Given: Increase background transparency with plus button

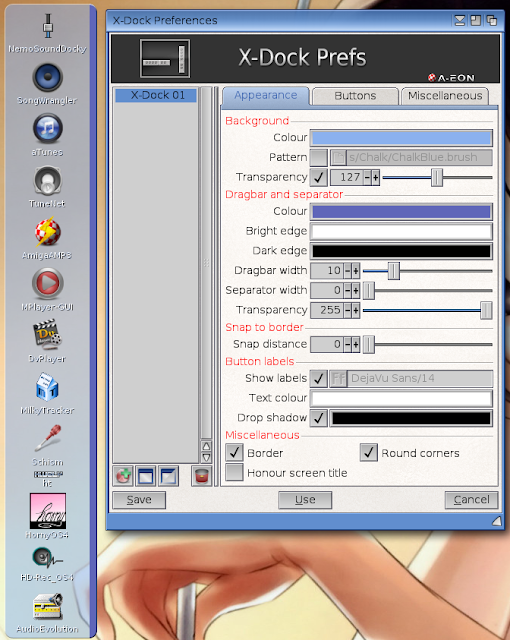Looking at the screenshot, I should coord(376,178).
